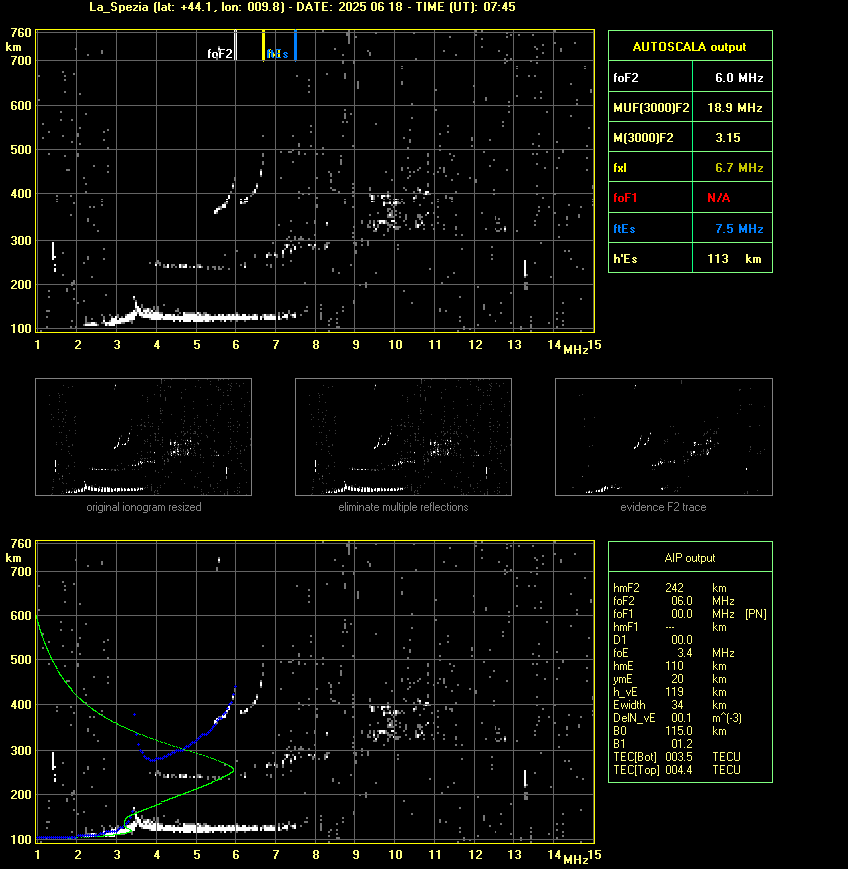Select the B1 01.2 row
This screenshot has width=848, height=869.
coord(653,744)
